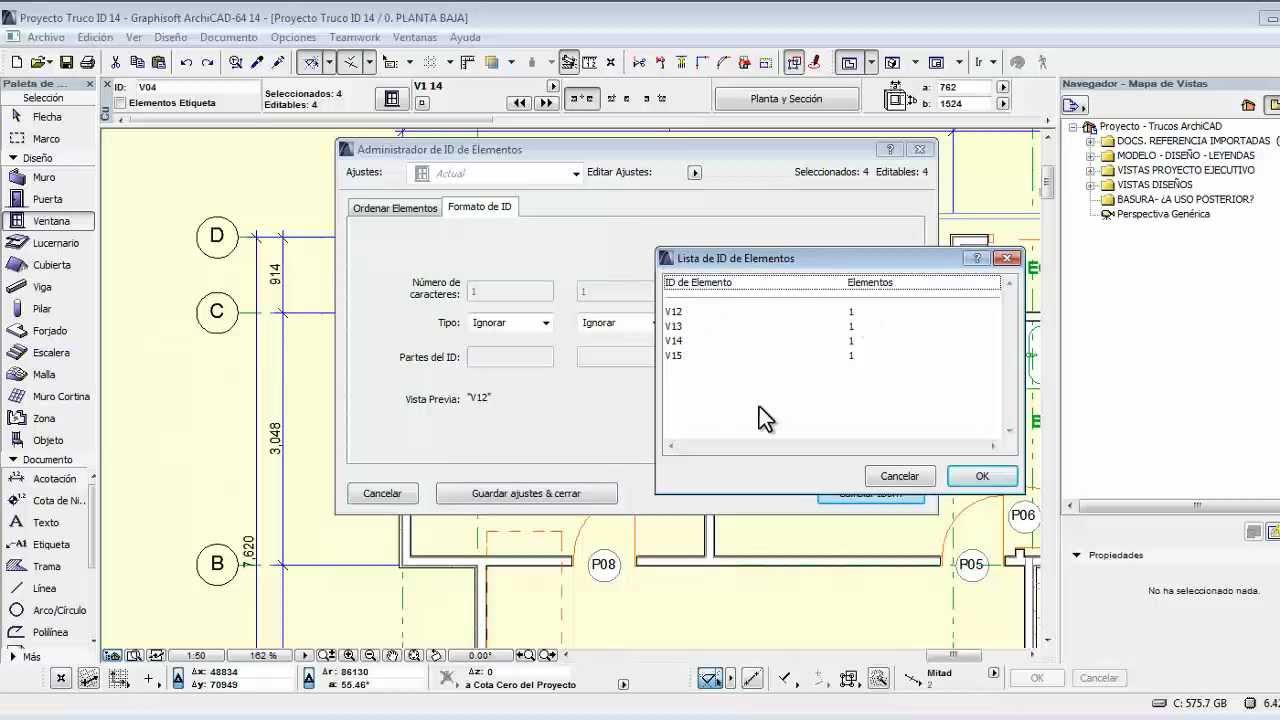Expand the Más toolbox section
The image size is (1280, 720).
(13, 657)
